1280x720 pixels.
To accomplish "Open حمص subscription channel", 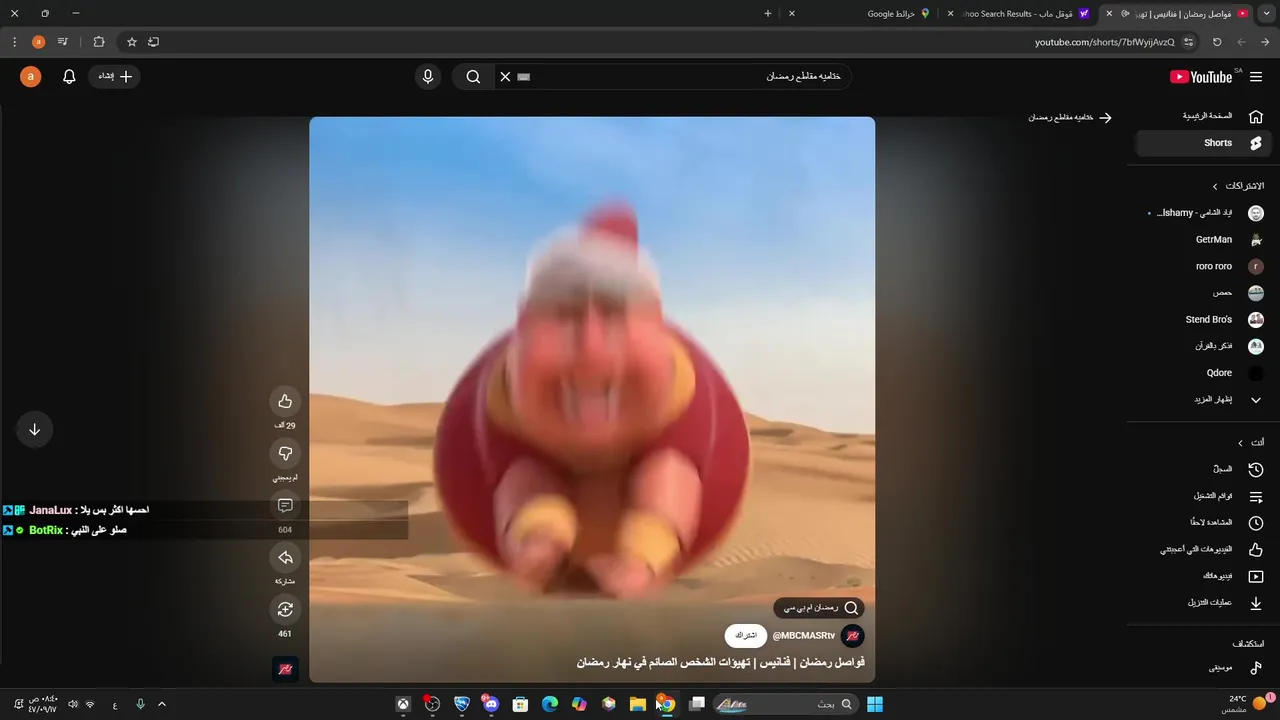I will pos(1203,293).
